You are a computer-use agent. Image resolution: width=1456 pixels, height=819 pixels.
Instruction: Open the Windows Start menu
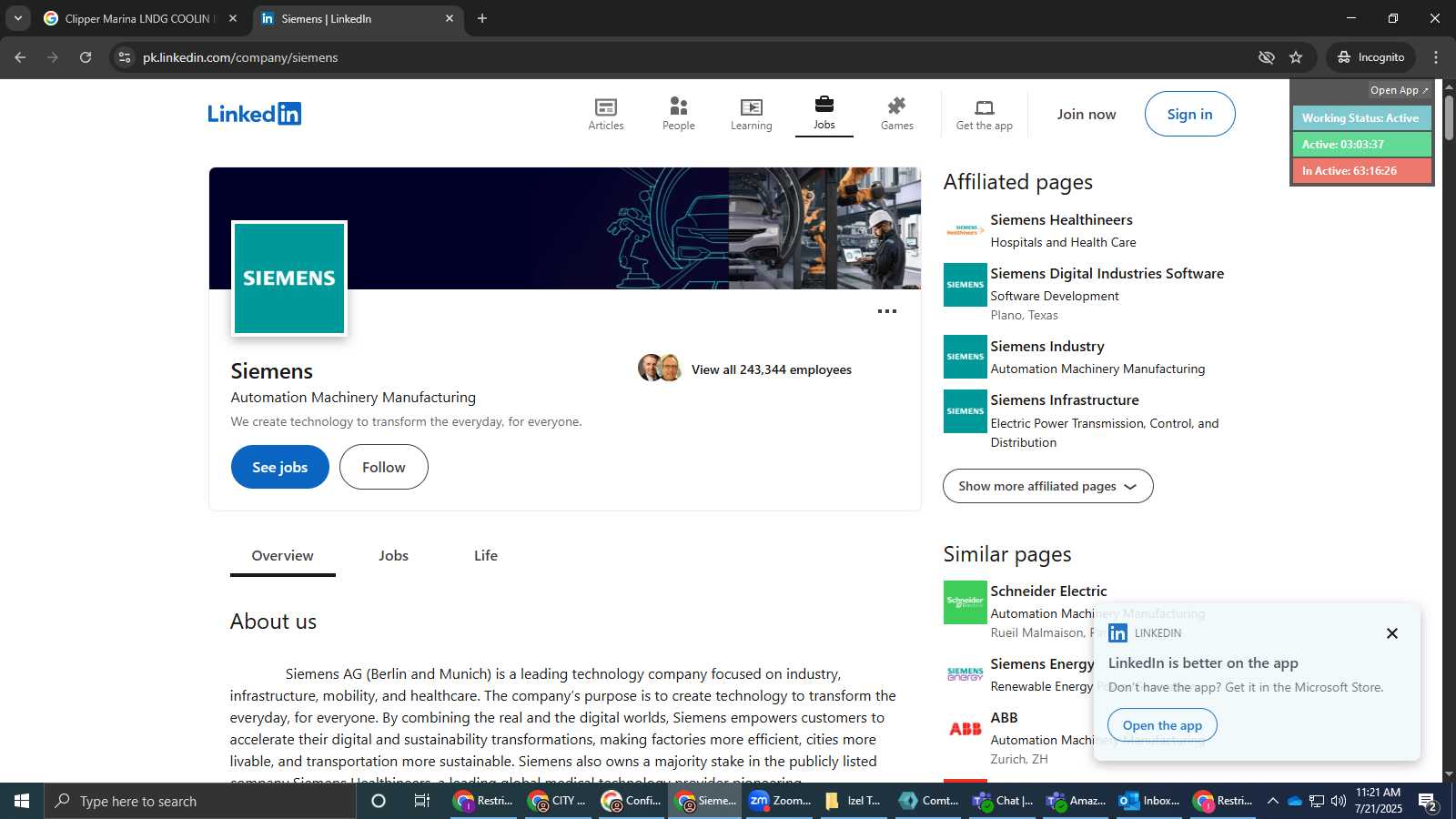[22, 801]
